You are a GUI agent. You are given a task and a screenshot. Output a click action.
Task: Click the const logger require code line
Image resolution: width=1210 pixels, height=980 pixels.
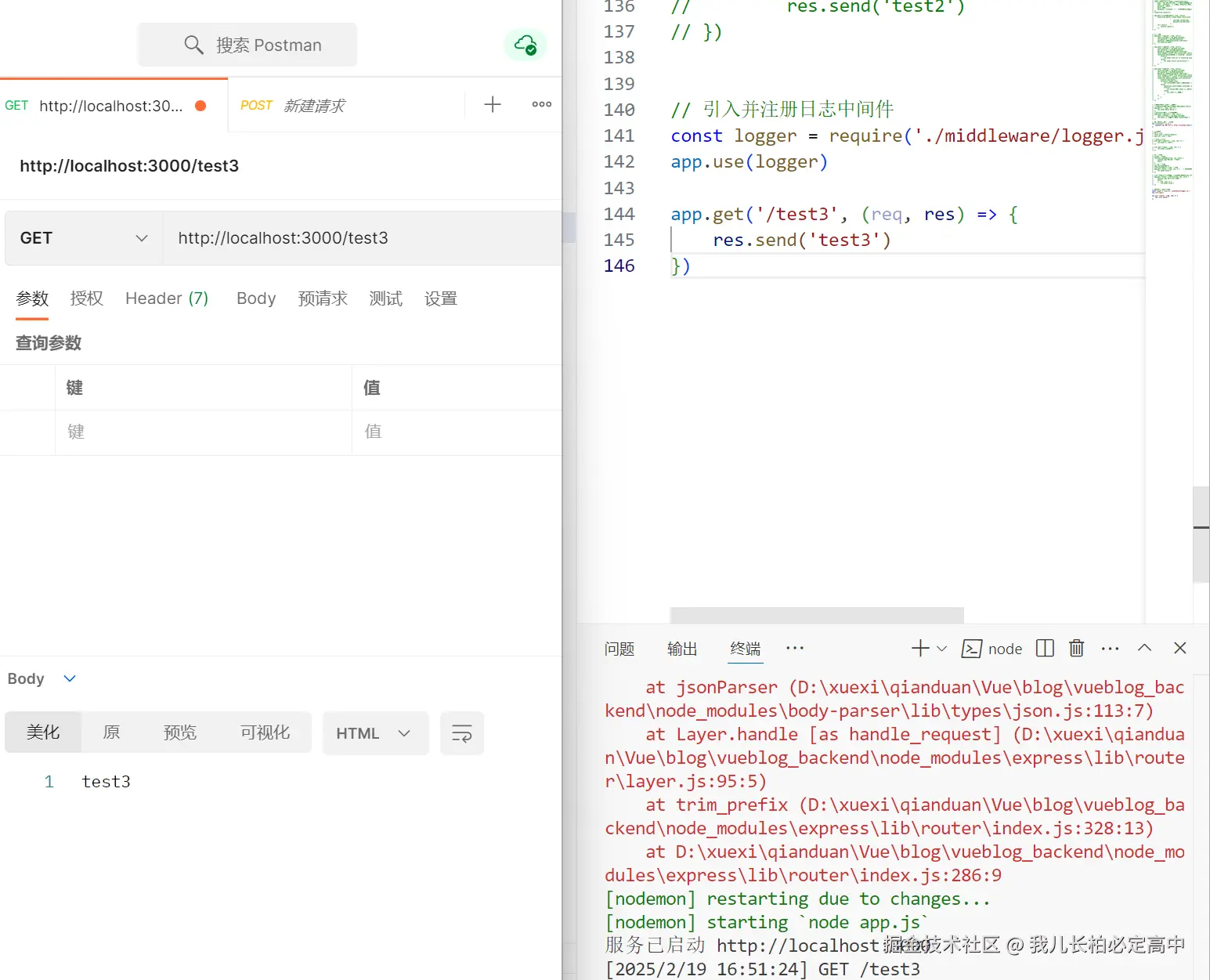pos(907,136)
